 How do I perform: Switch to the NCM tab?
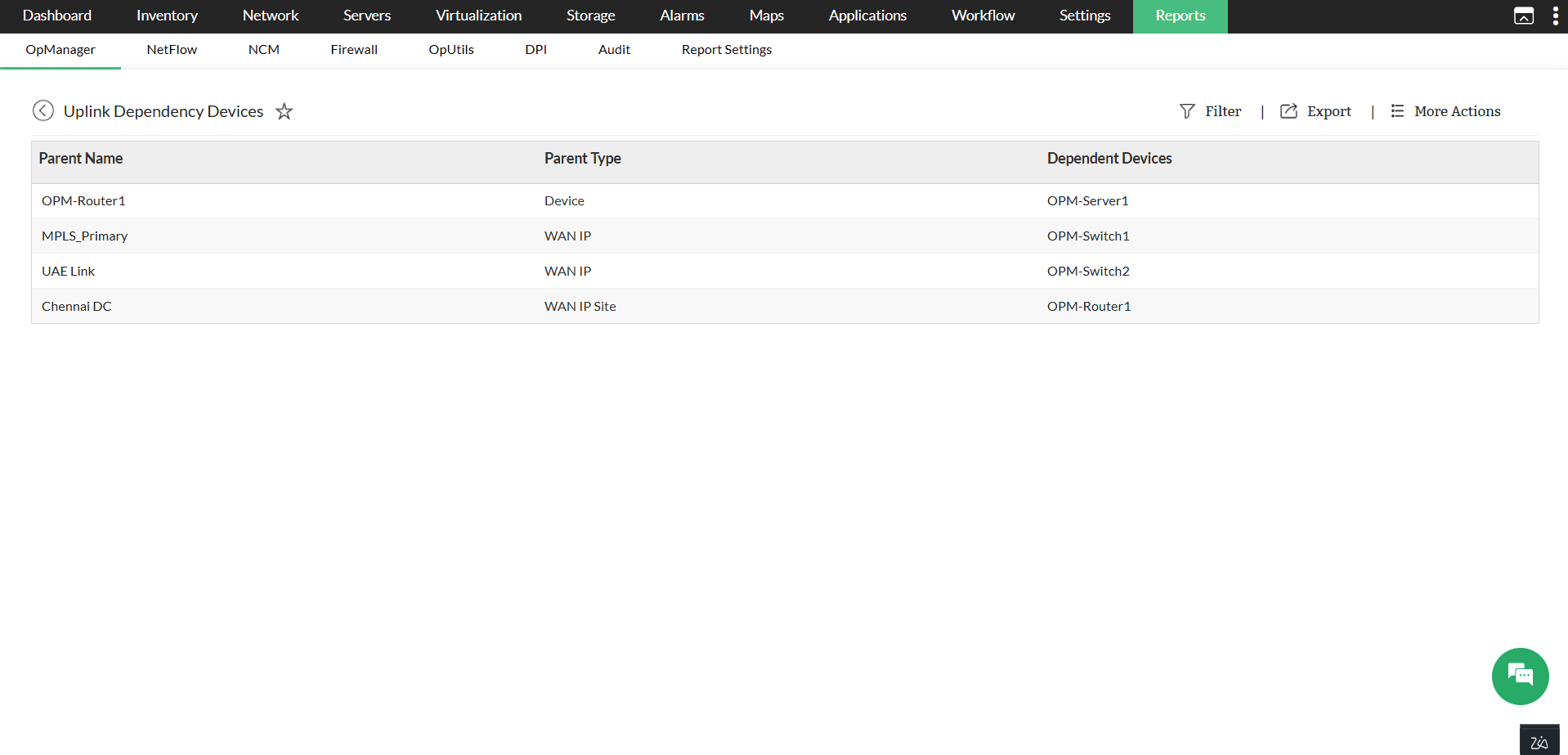click(263, 49)
